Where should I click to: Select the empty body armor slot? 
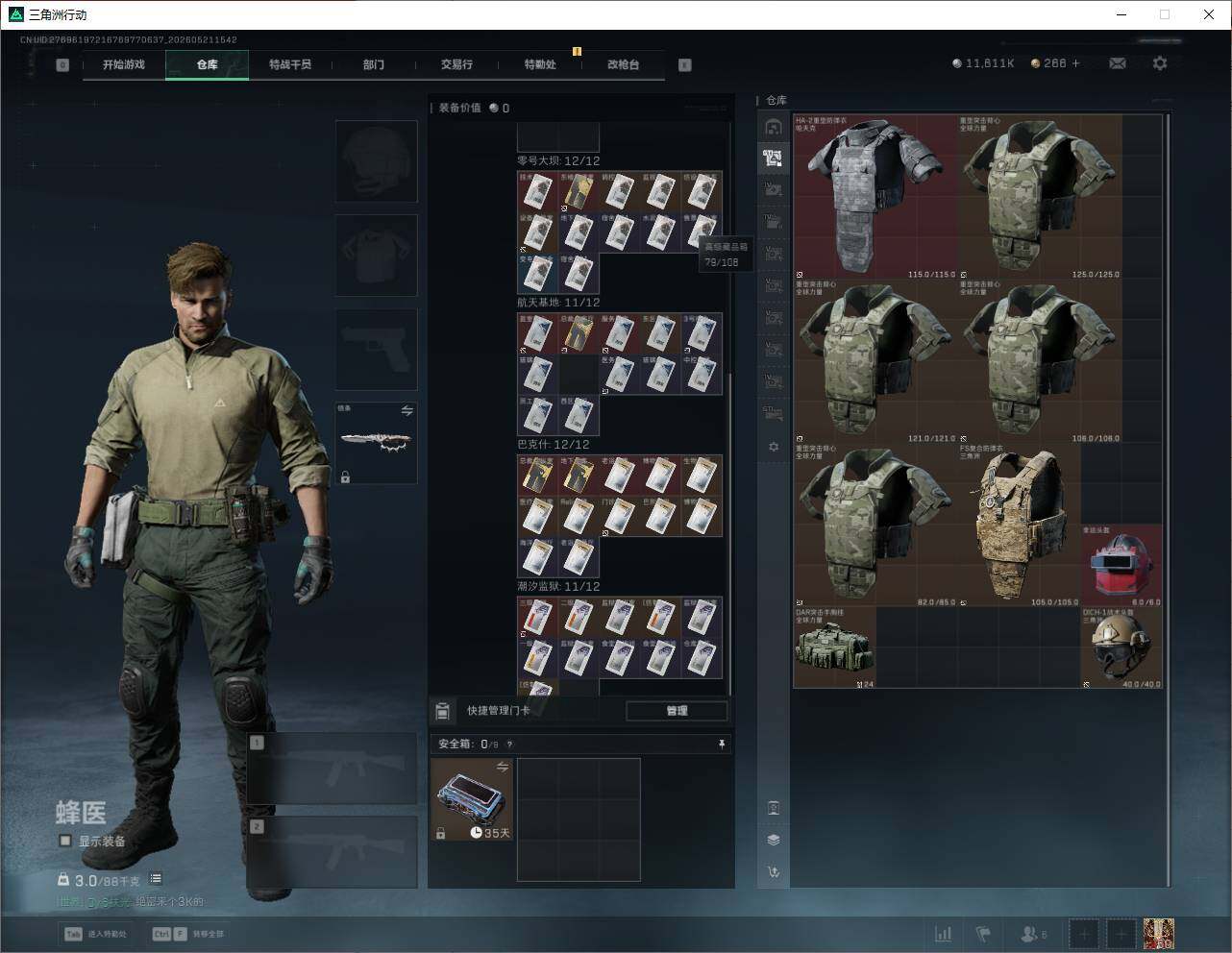tap(376, 255)
